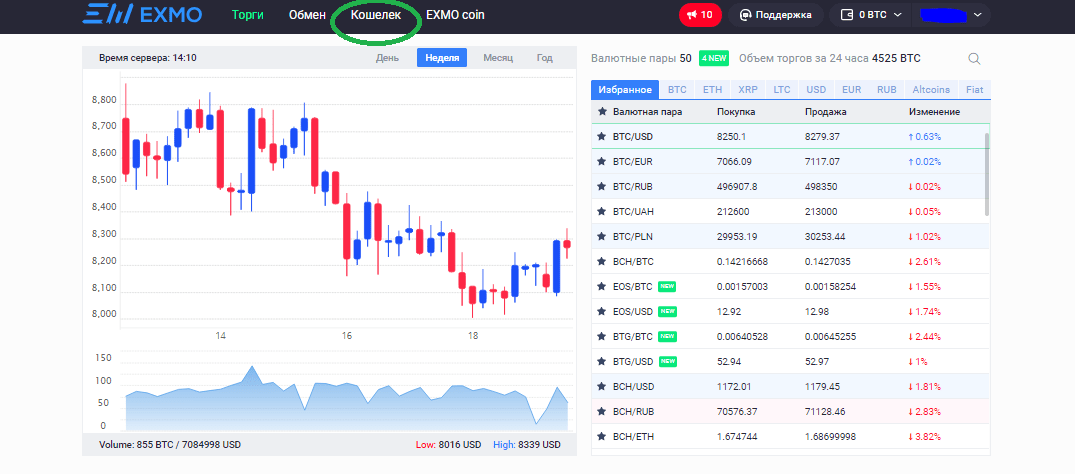Open the Кошелек menu item

pyautogui.click(x=376, y=15)
